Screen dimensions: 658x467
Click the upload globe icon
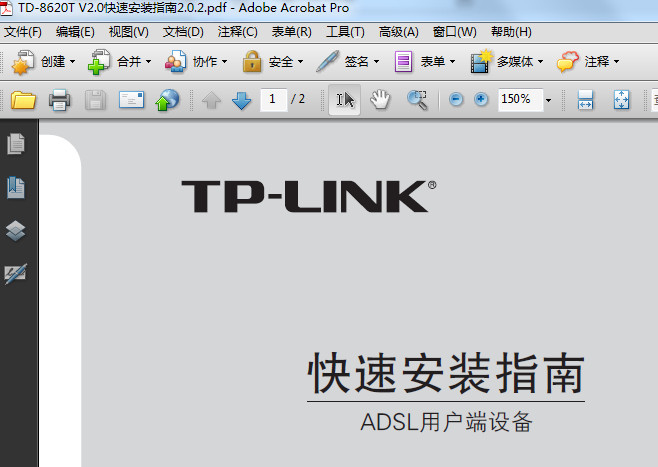pos(167,100)
